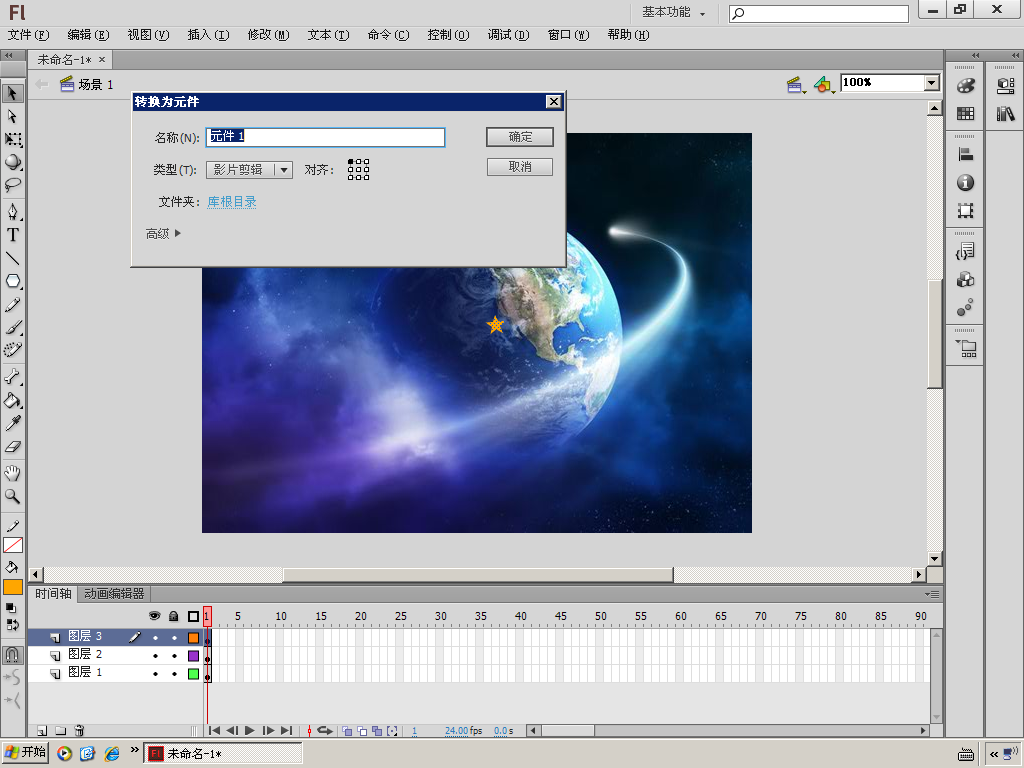Select the Lasso tool
The width and height of the screenshot is (1024, 768).
[x=13, y=185]
